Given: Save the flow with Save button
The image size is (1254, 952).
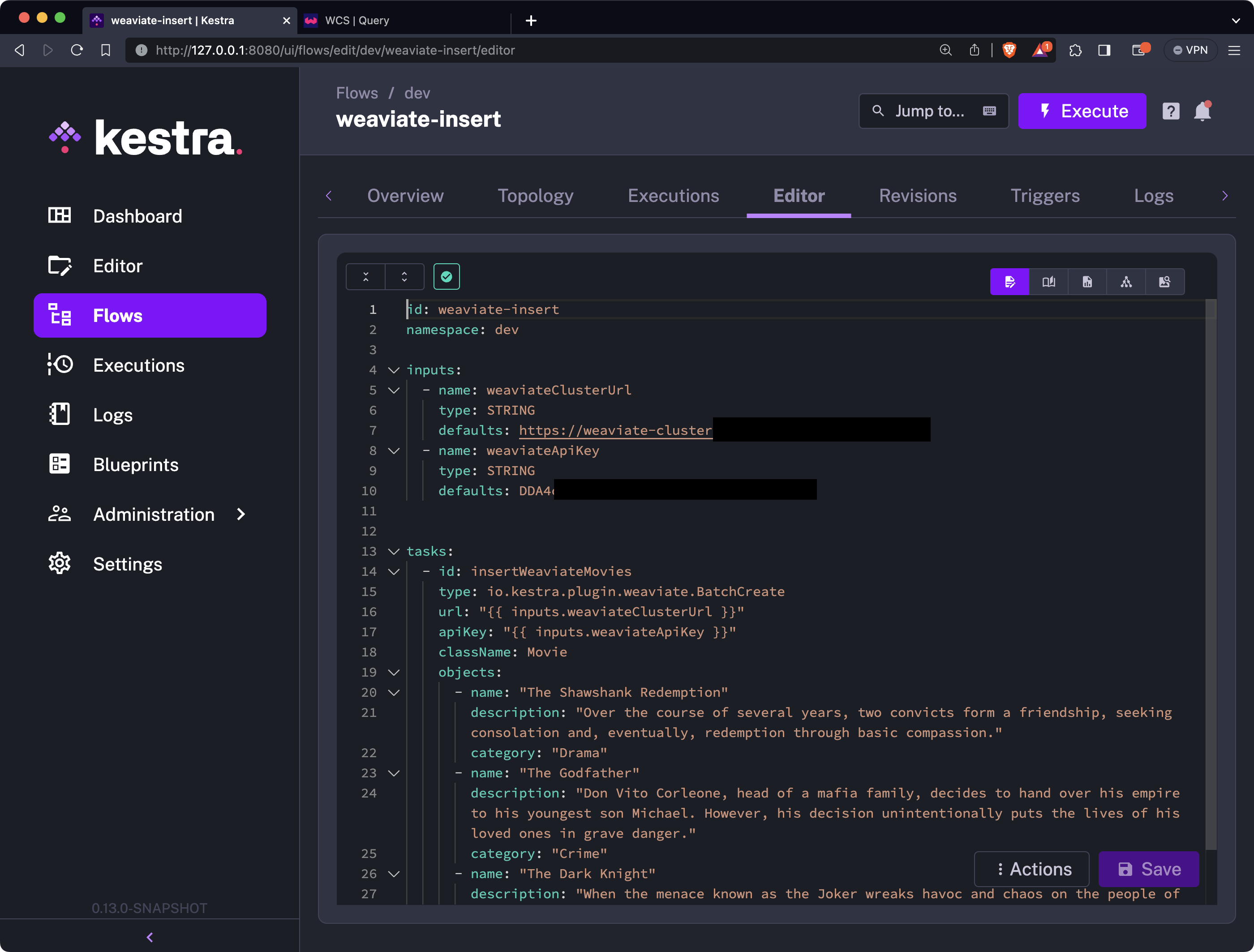Looking at the screenshot, I should point(1149,869).
